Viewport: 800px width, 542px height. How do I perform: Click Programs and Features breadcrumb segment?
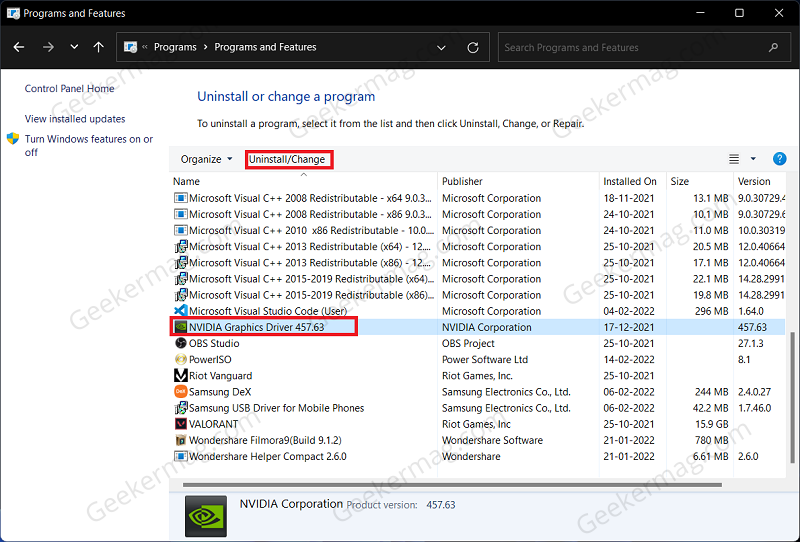tap(265, 47)
